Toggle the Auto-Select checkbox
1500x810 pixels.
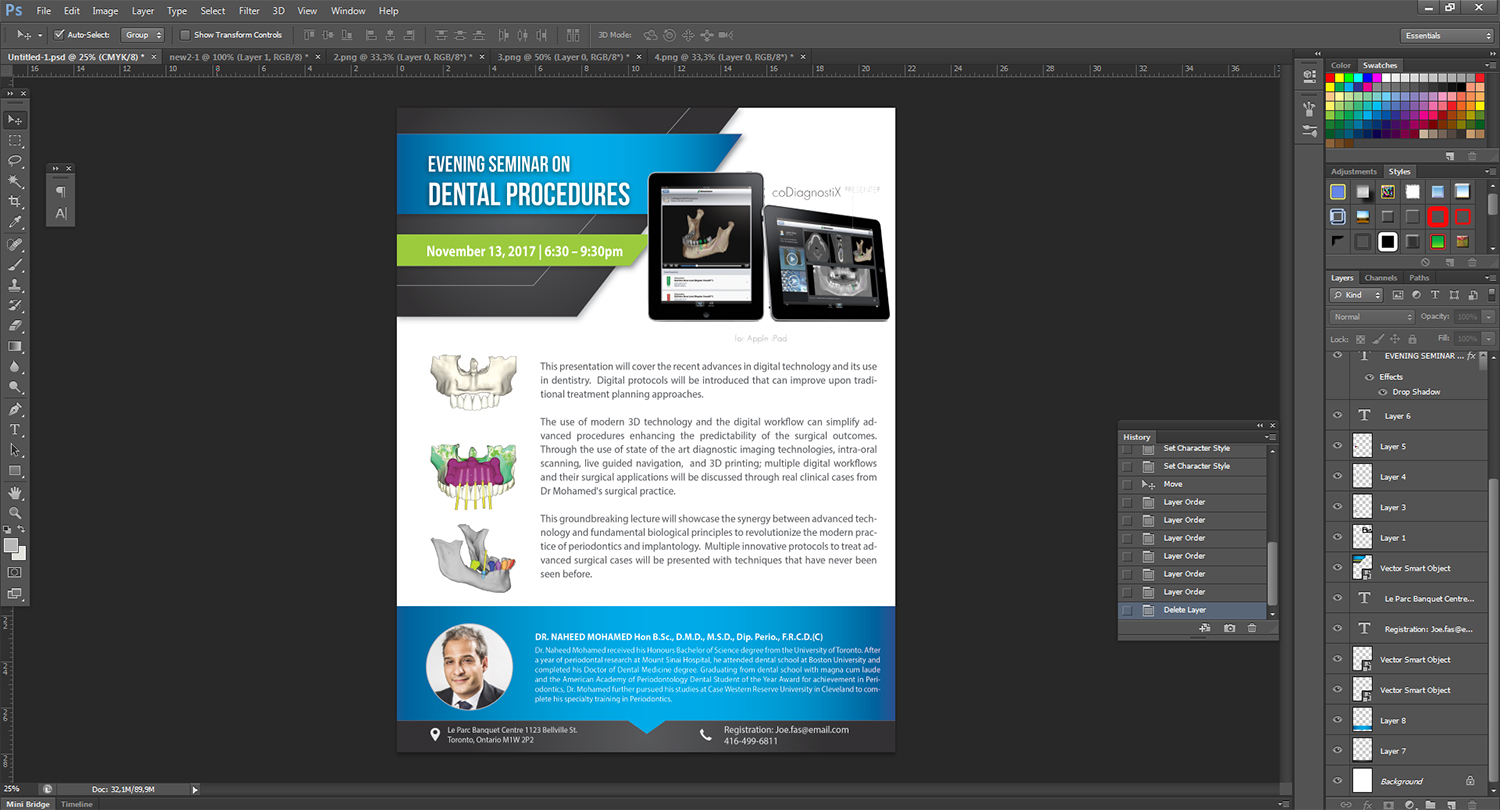tap(59, 35)
